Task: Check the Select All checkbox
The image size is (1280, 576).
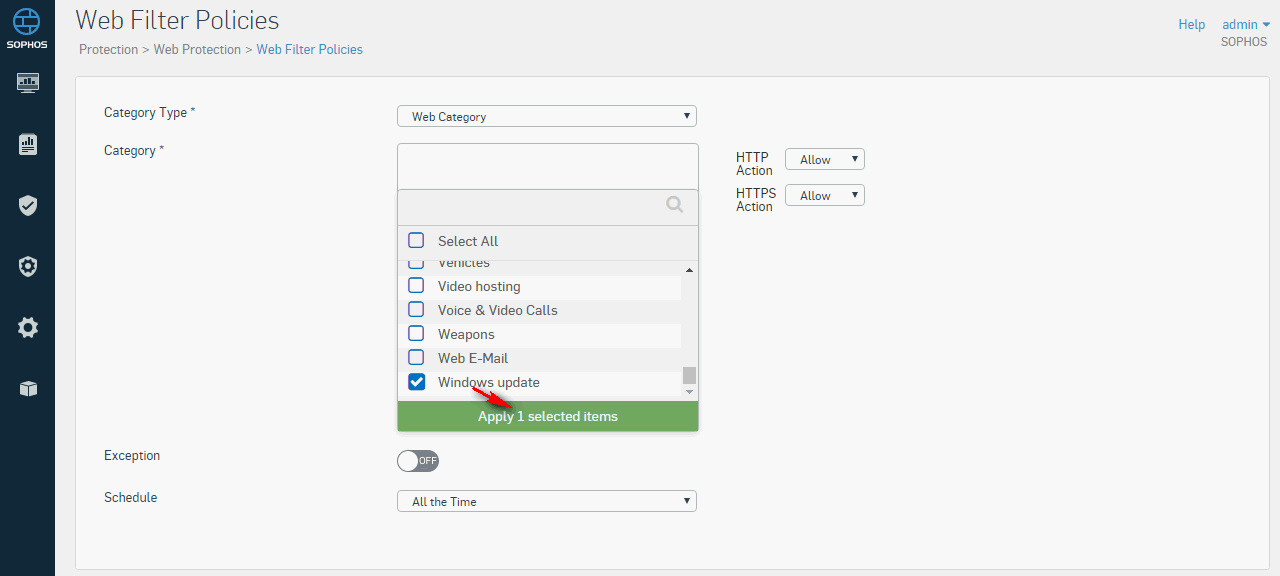Action: pyautogui.click(x=416, y=241)
